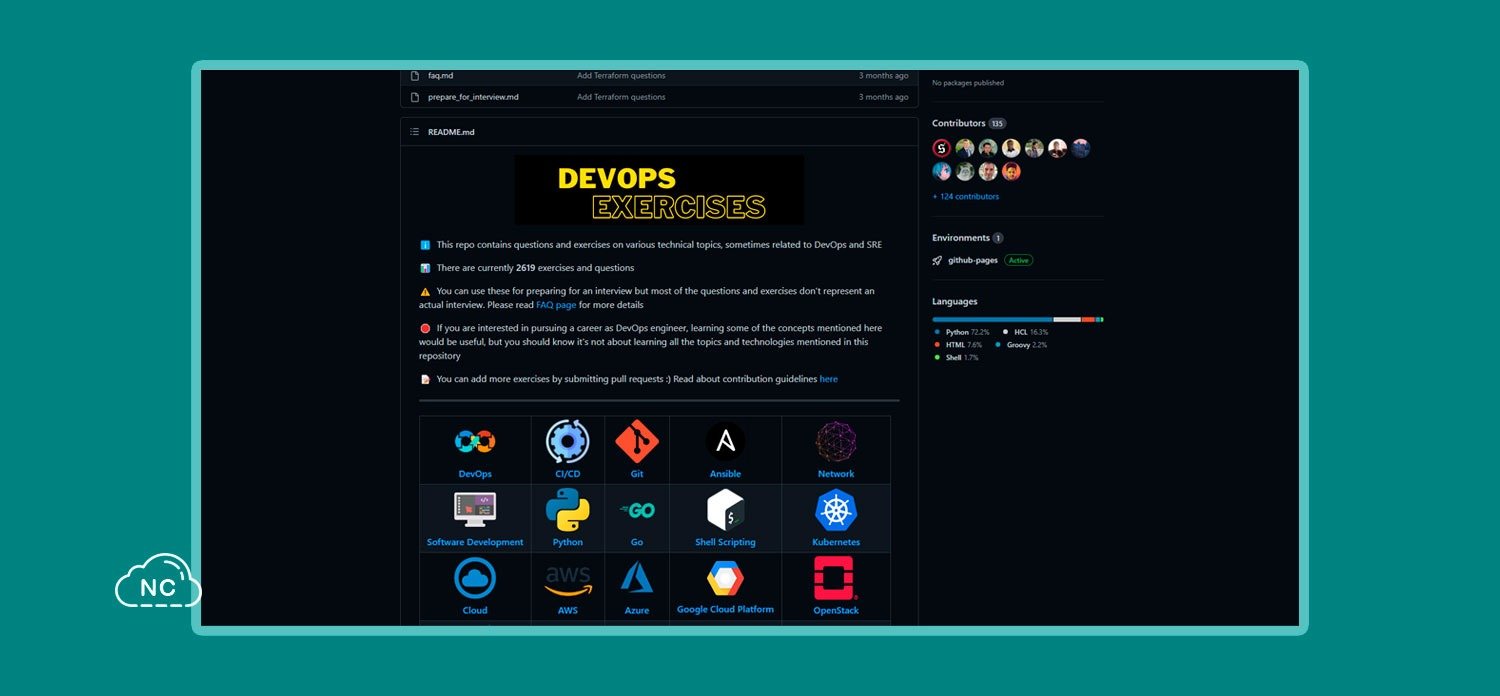Click the rocket icon next to github-pages
This screenshot has height=696, width=1500.
click(937, 260)
